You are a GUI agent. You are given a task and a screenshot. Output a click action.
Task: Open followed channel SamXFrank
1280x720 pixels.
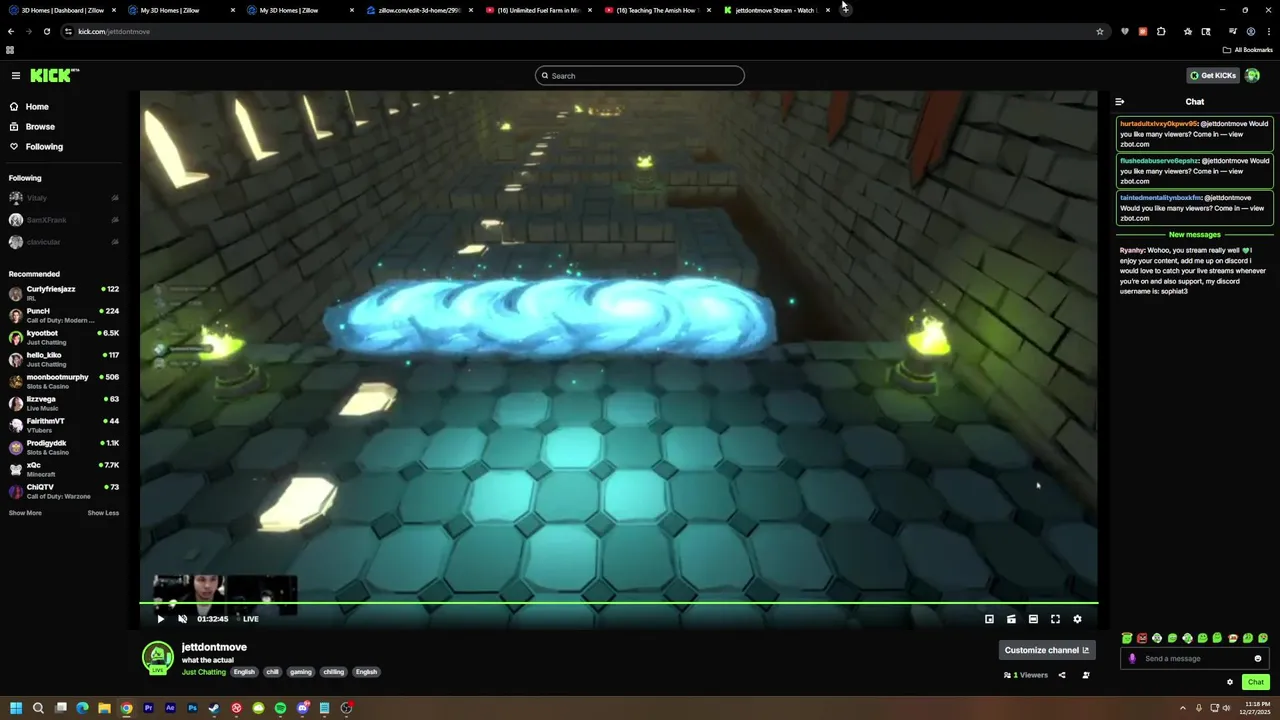(64, 220)
